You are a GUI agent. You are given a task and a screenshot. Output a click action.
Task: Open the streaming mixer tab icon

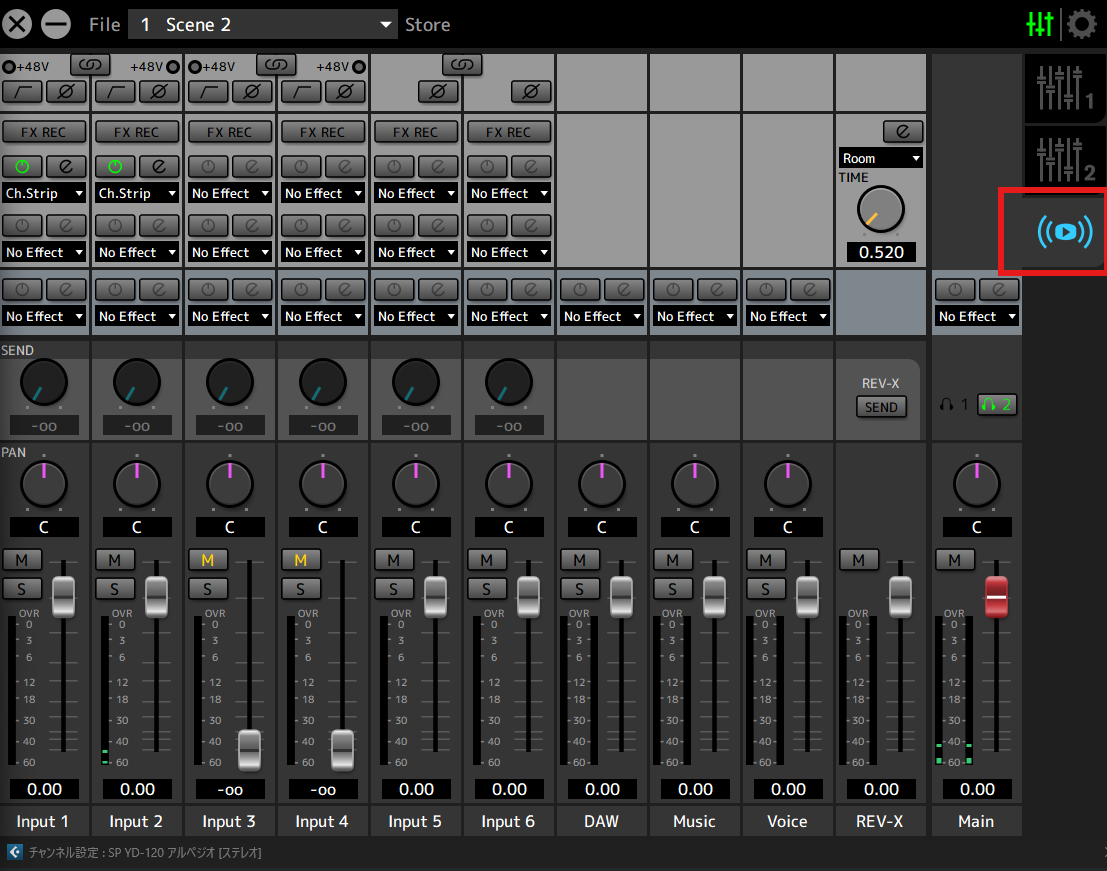pos(1064,232)
